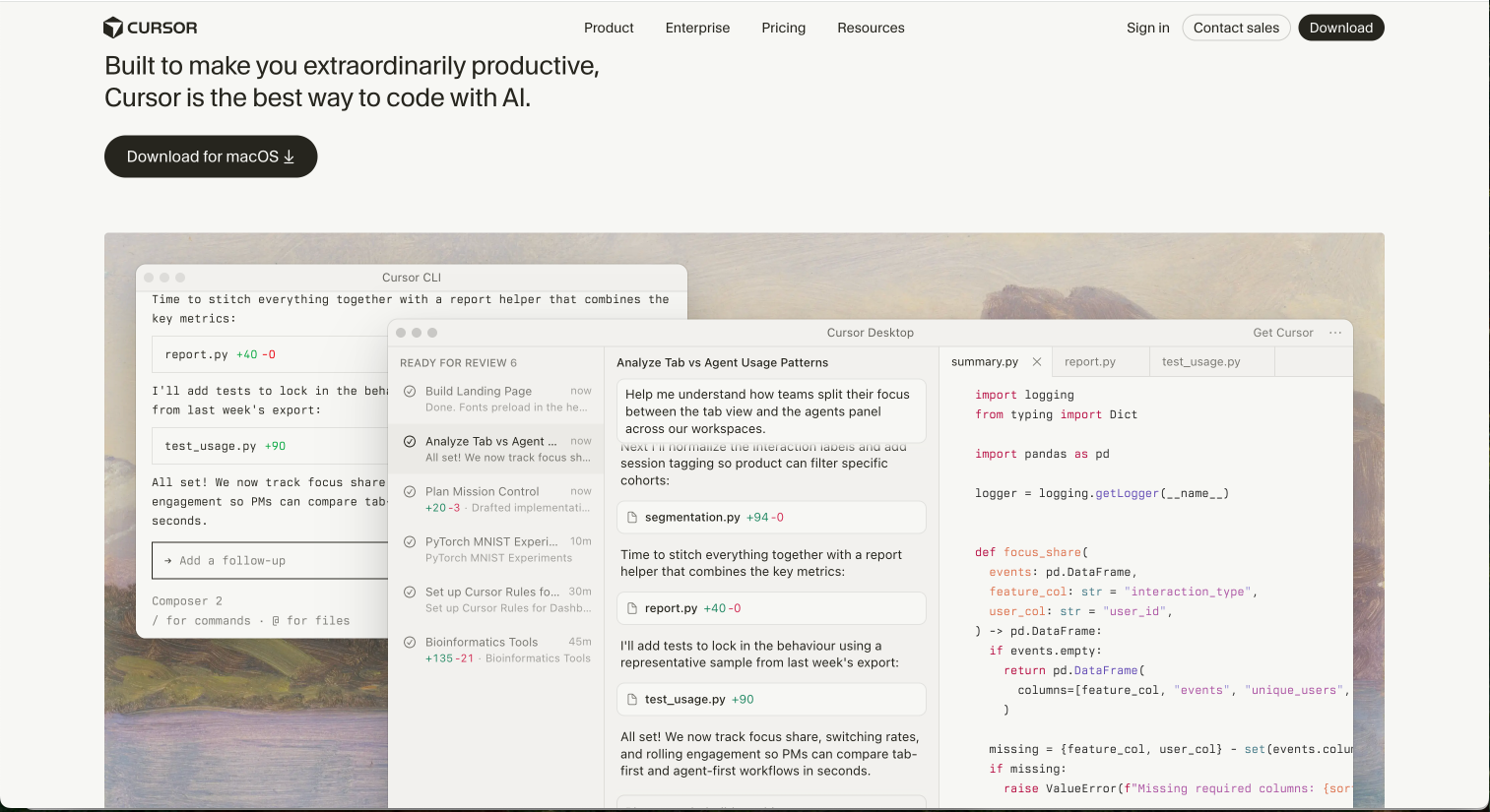Click the Sign in link
Viewport: 1490px width, 812px height.
(1148, 28)
